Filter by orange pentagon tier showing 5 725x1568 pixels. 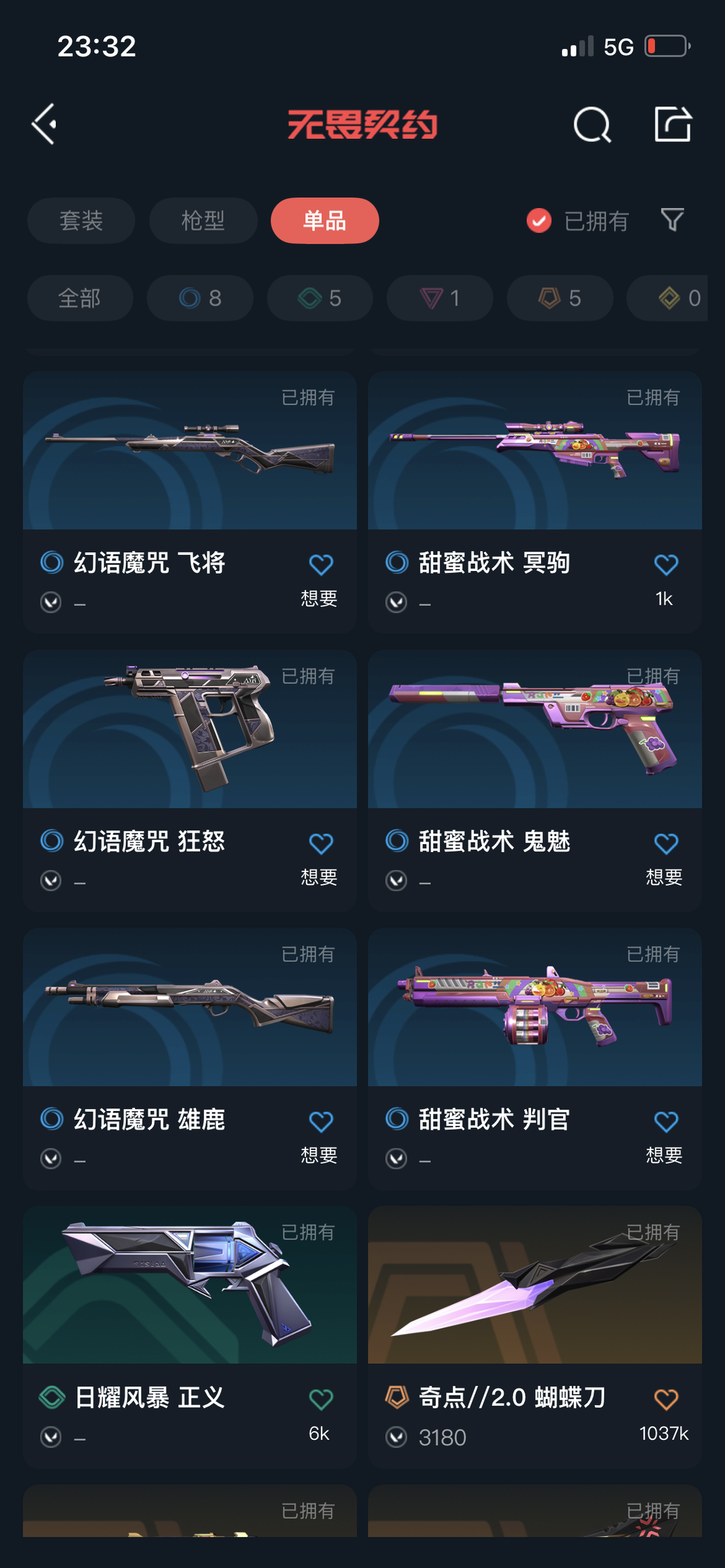(x=560, y=298)
